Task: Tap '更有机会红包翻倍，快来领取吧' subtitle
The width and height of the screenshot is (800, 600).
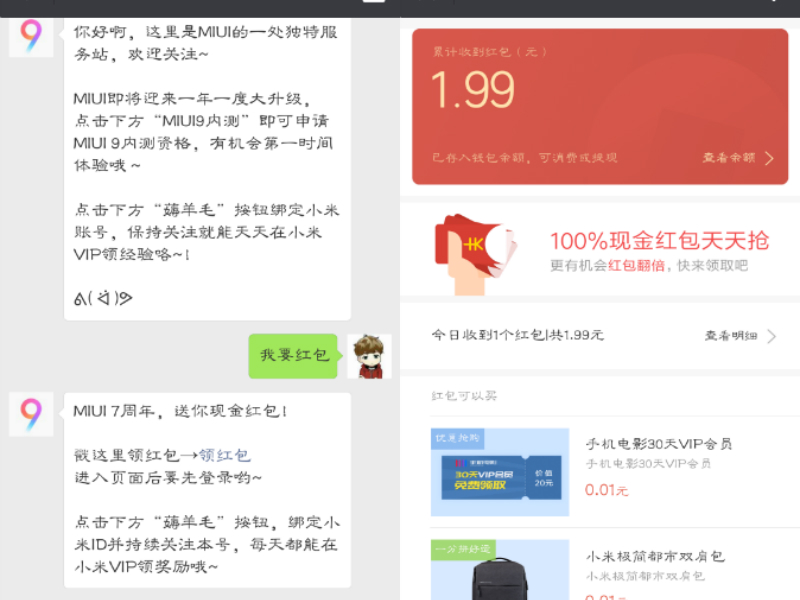Action: pyautogui.click(x=649, y=265)
